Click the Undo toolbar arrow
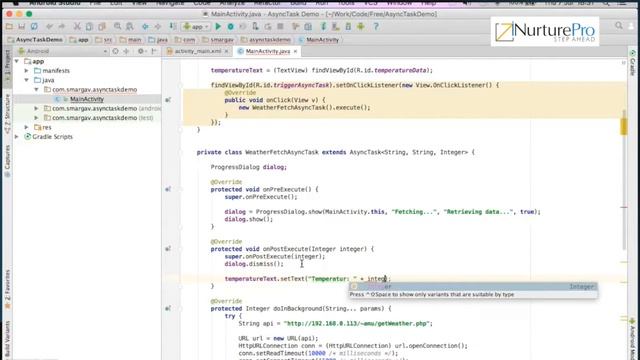This screenshot has width=640, height=360. (49, 27)
